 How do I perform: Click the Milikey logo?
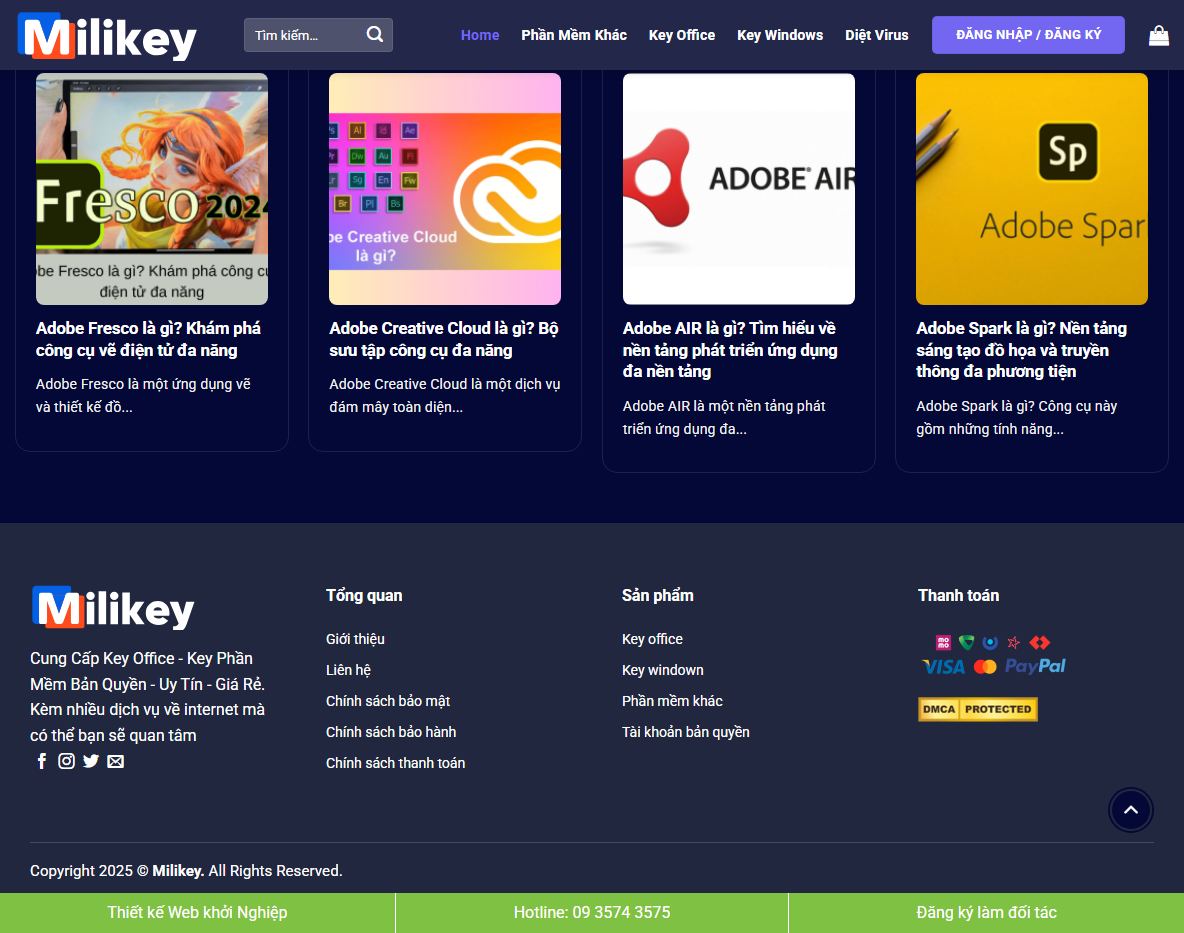pyautogui.click(x=106, y=35)
